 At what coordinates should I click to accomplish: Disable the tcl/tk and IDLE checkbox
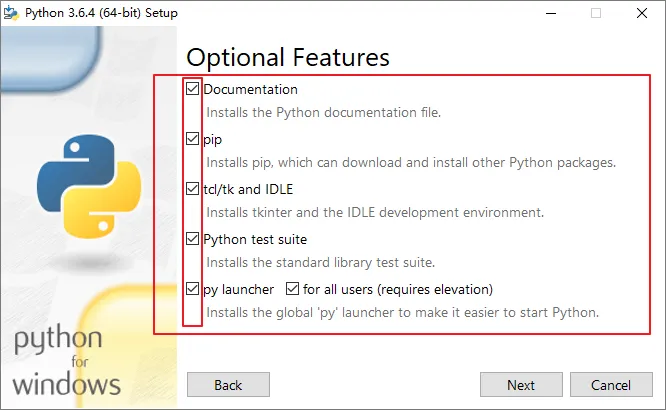click(193, 189)
